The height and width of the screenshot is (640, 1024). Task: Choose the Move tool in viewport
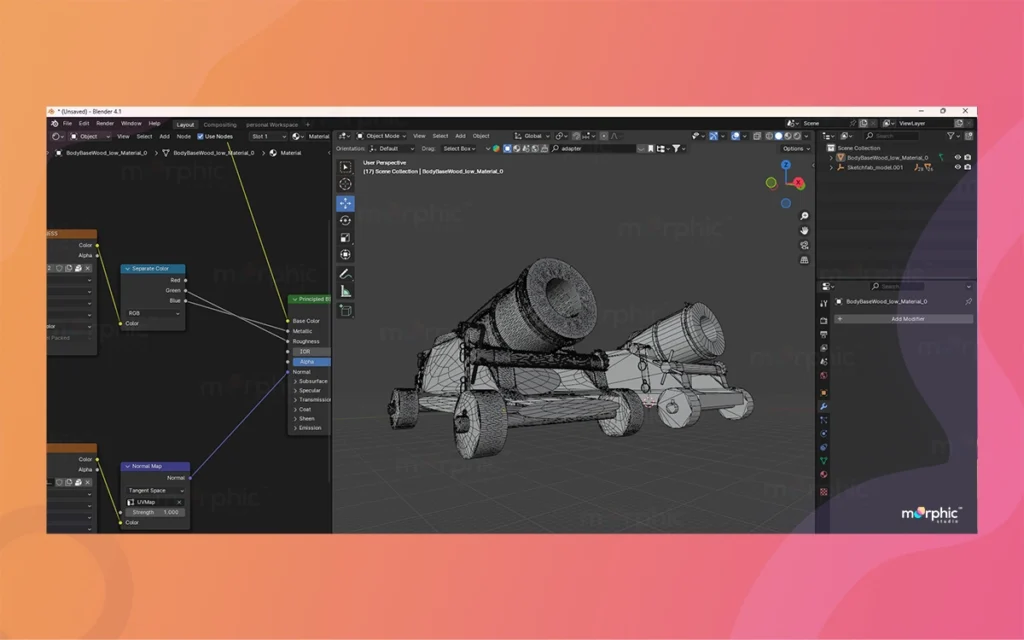pos(345,204)
